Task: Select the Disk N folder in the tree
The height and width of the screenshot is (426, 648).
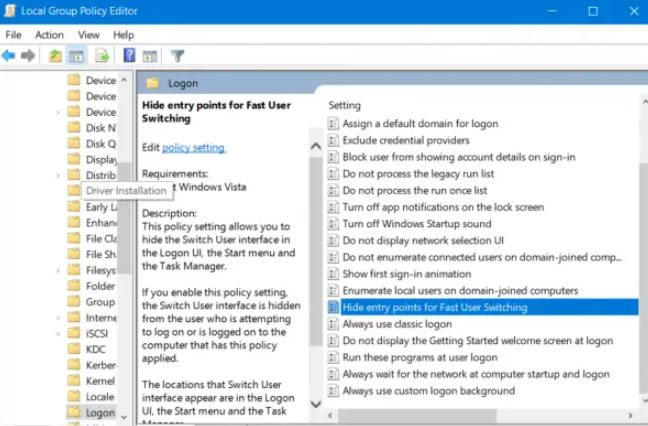Action: point(100,128)
